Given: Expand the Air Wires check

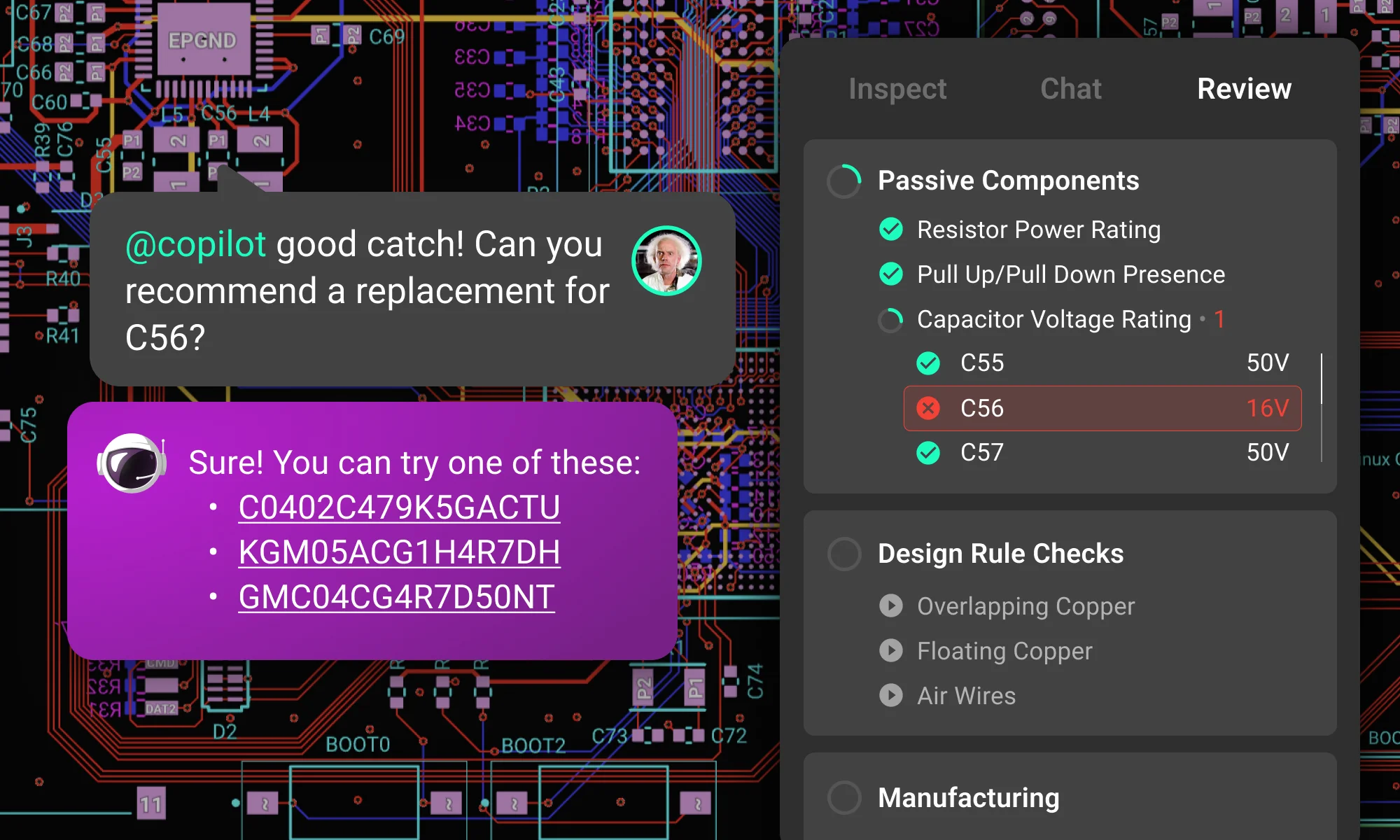Looking at the screenshot, I should pos(891,695).
